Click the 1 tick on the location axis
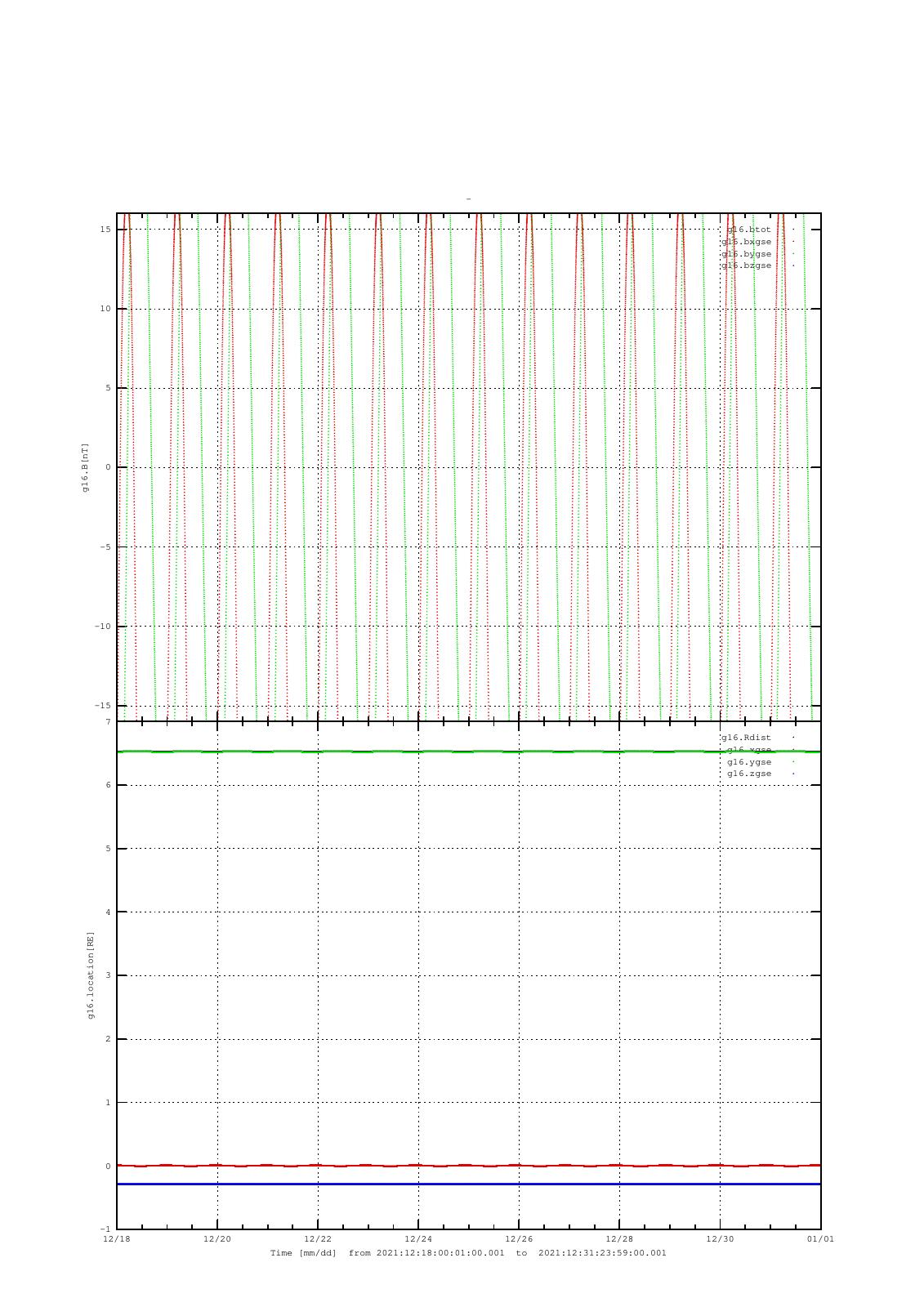The width and height of the screenshot is (924, 1307). pos(108,1103)
